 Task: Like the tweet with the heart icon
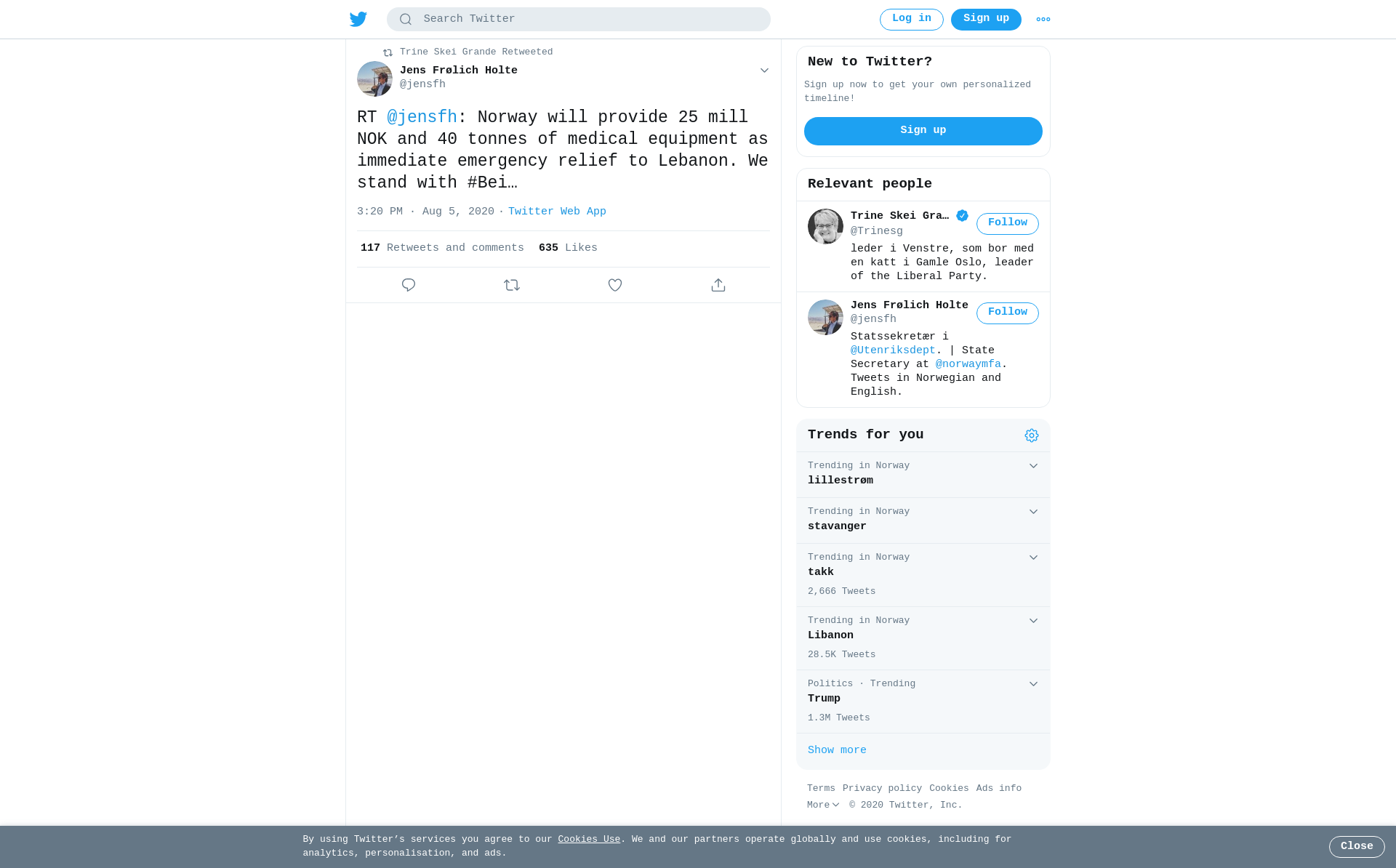click(x=615, y=285)
